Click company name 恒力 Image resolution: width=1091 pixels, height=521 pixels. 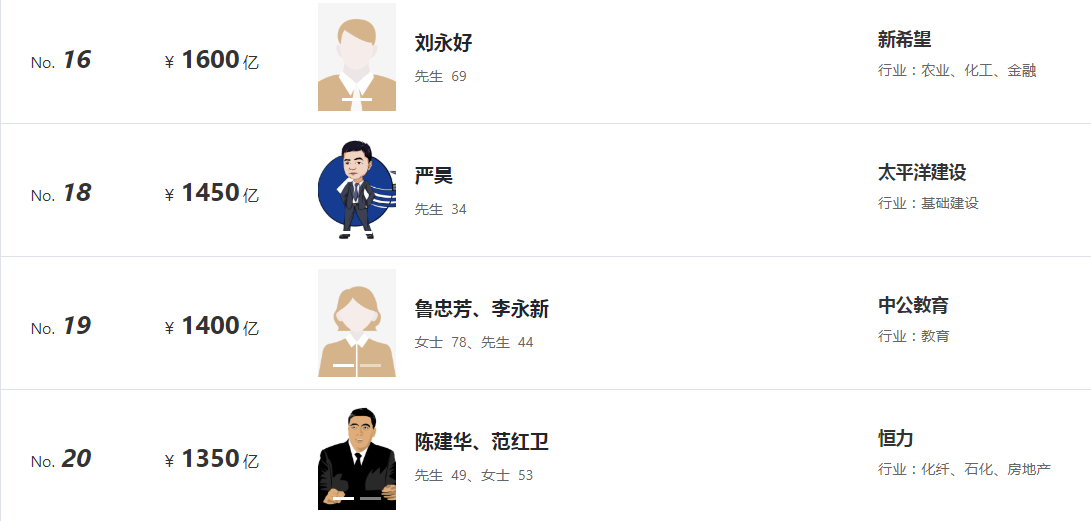[895, 438]
